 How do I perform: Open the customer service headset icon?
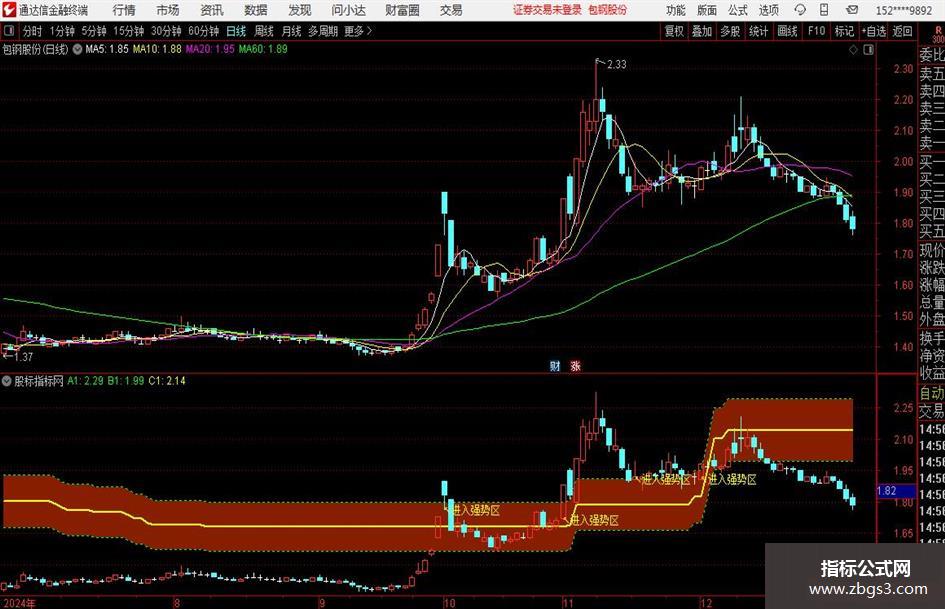coord(800,10)
